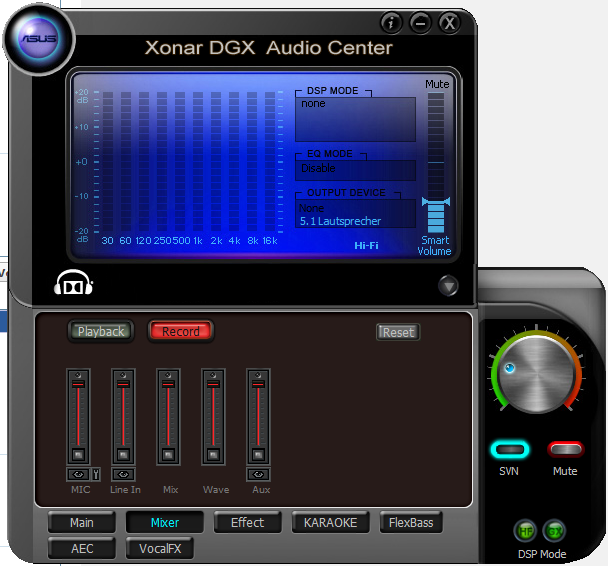Click the OUTPUT DEVICE 5.1 Lautsprecher entry
This screenshot has width=608, height=566.
coord(340,221)
